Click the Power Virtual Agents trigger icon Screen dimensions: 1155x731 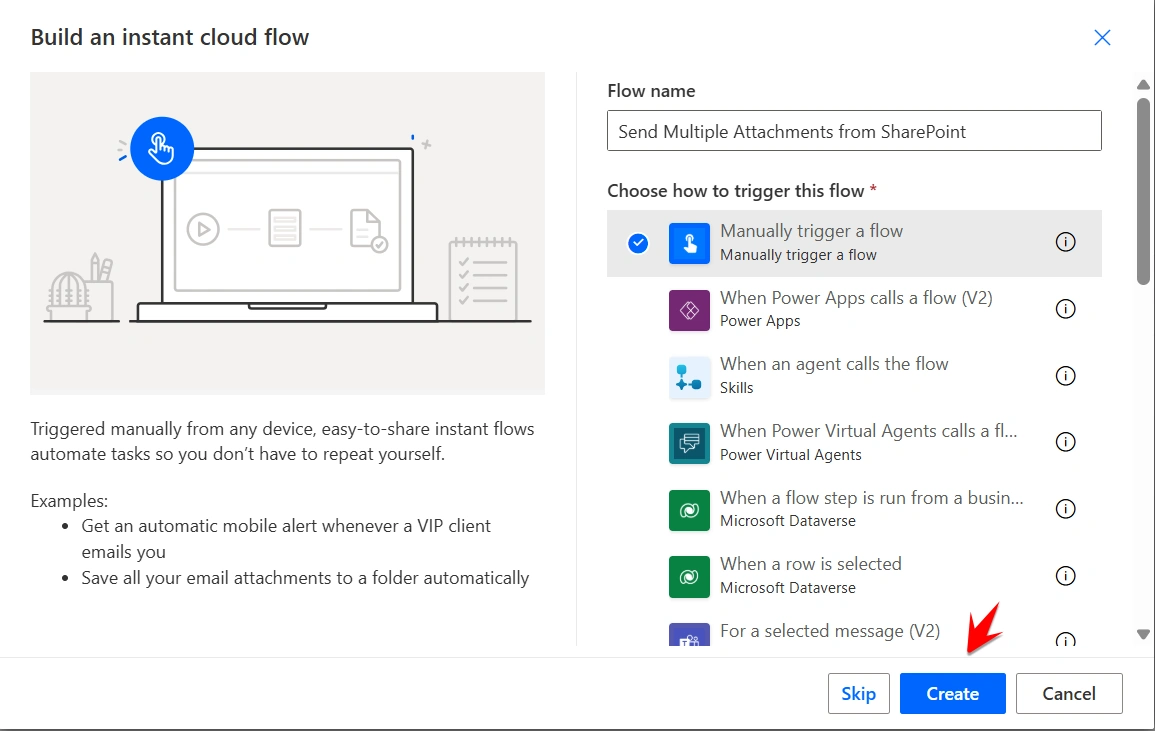[x=689, y=443]
